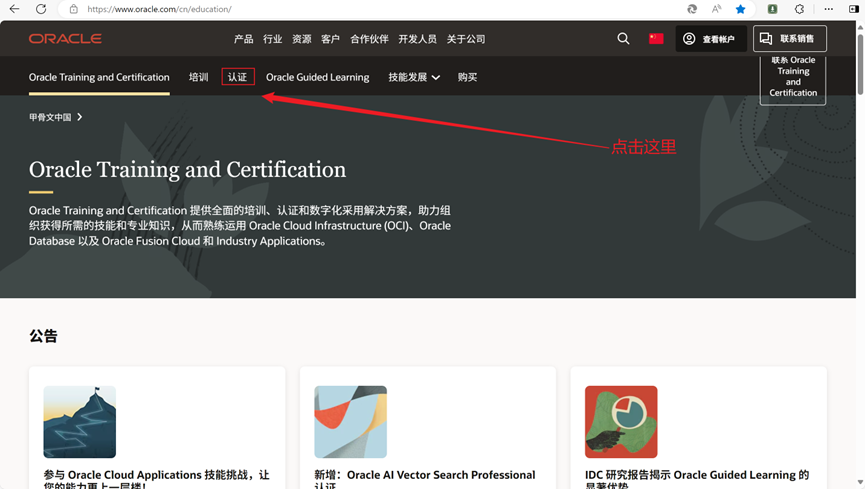
Task: Click the browser back arrow
Action: point(14,9)
